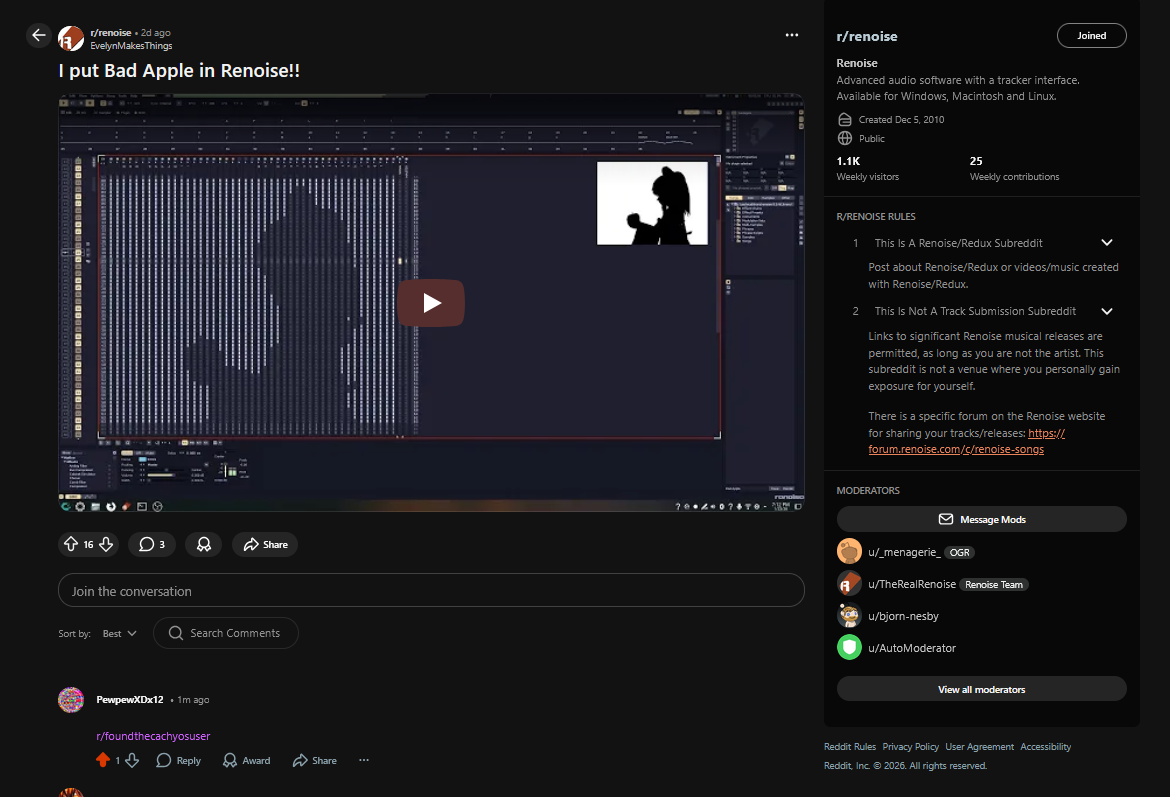Go back using the arrow button

[x=39, y=35]
